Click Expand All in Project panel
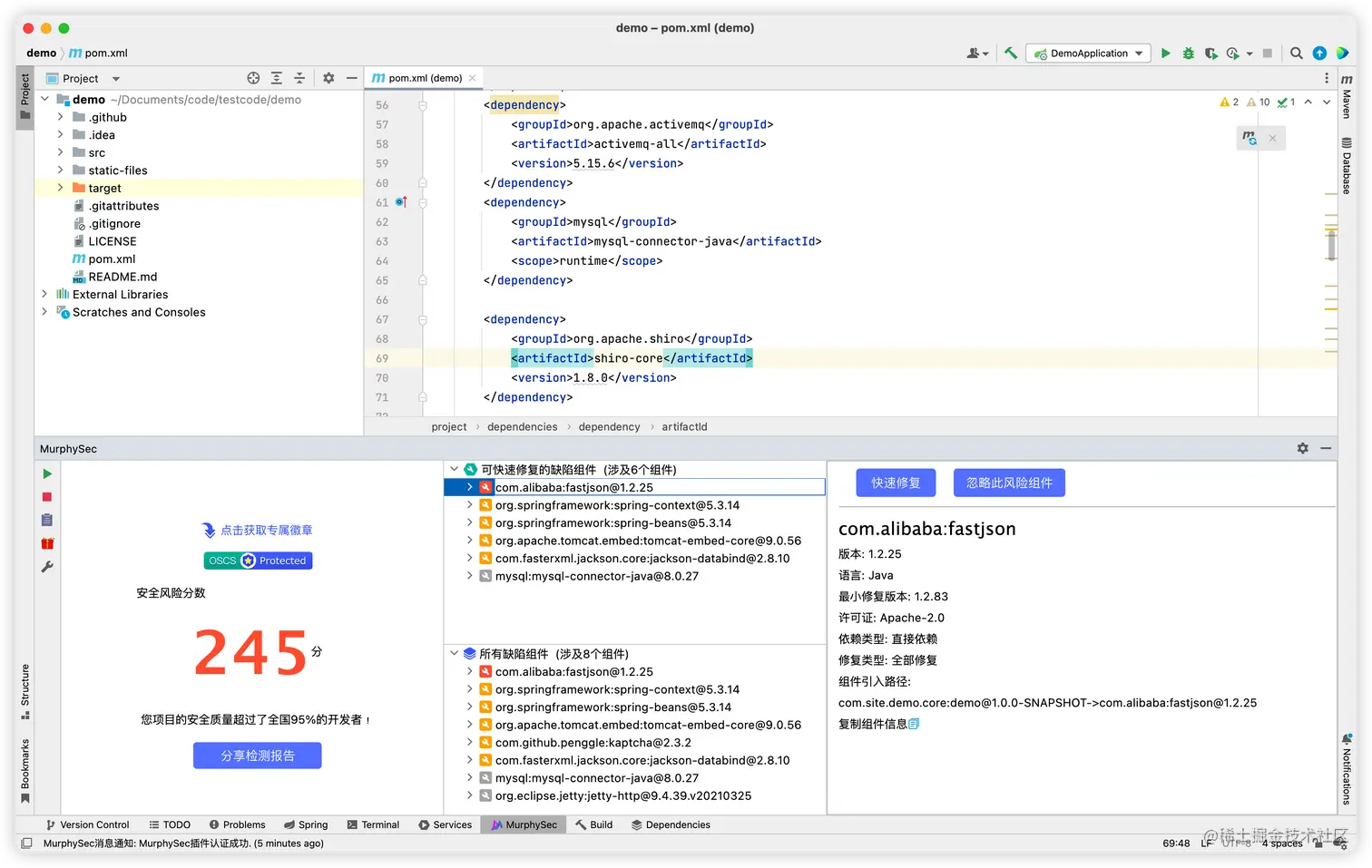 pos(277,78)
